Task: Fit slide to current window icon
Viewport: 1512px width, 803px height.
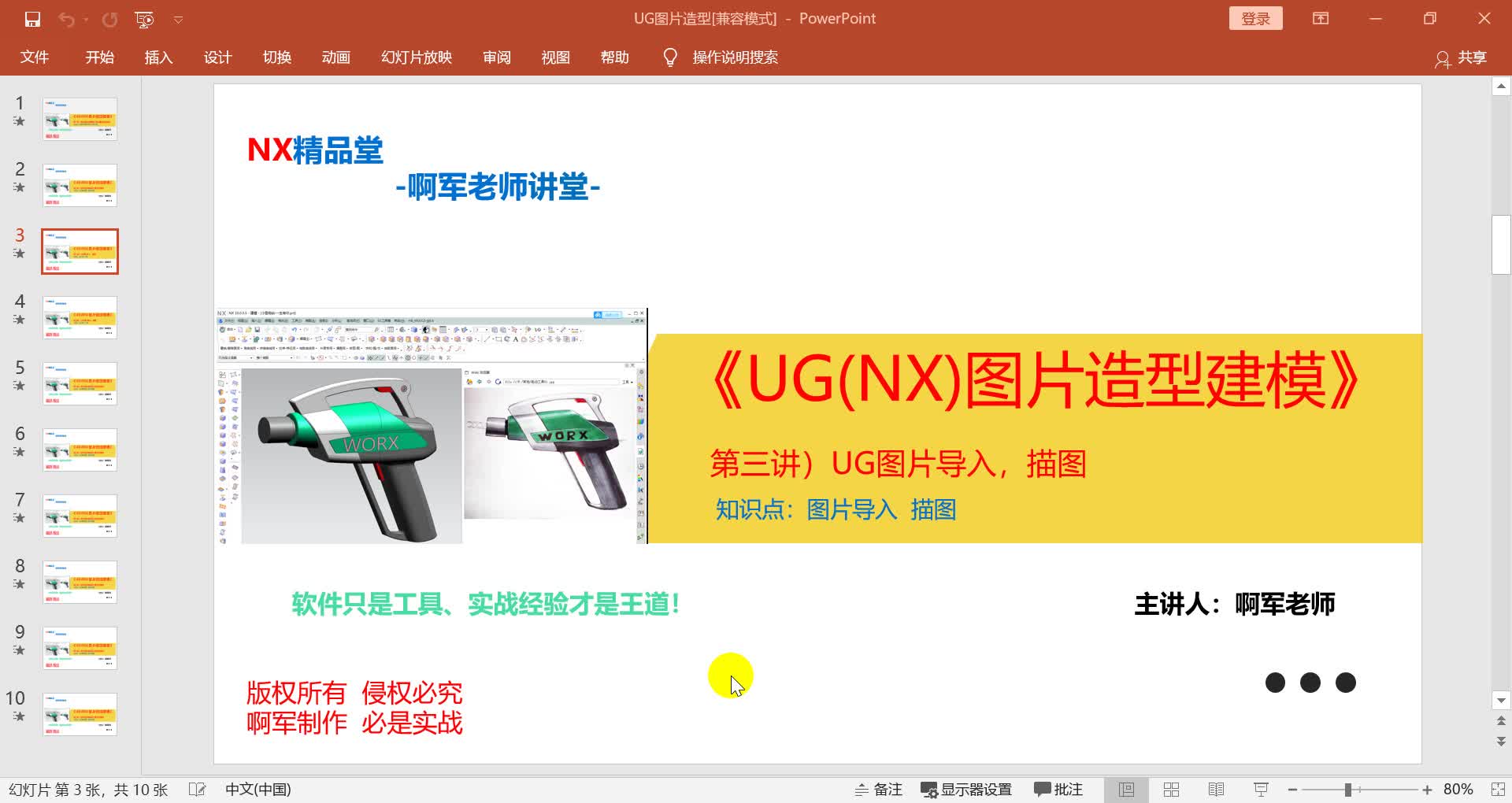Action: tap(1497, 789)
